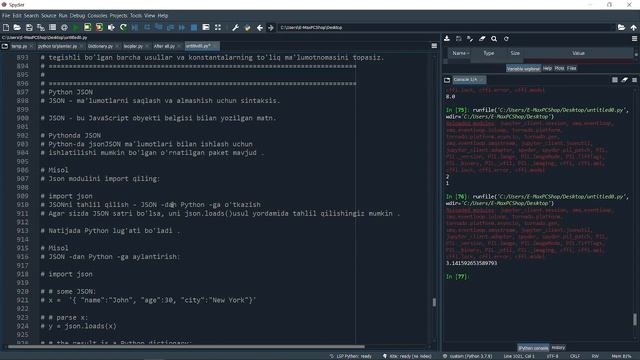
Task: Sort variables by the Value column
Action: click(x=578, y=53)
